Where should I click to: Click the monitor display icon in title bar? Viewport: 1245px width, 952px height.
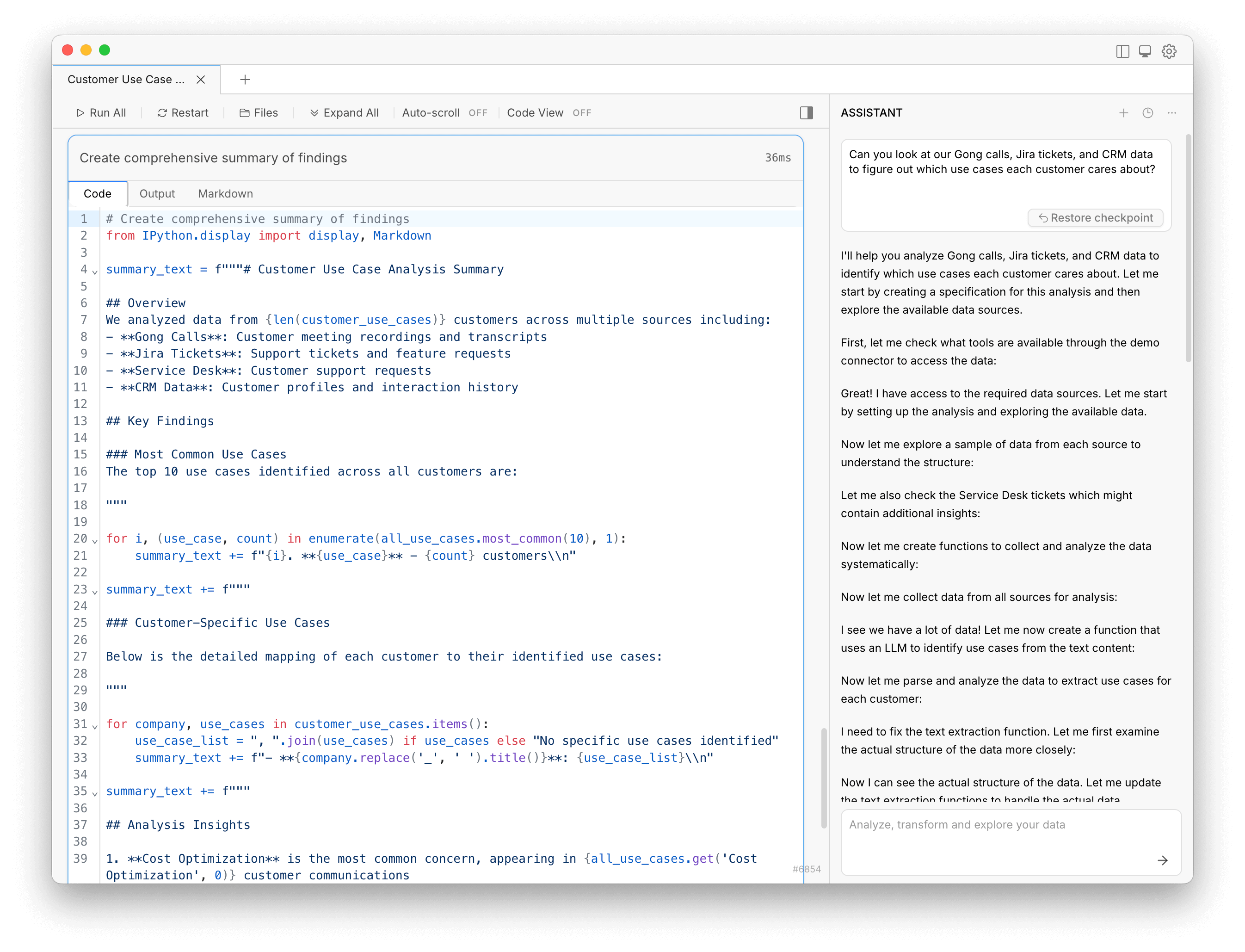tap(1145, 51)
